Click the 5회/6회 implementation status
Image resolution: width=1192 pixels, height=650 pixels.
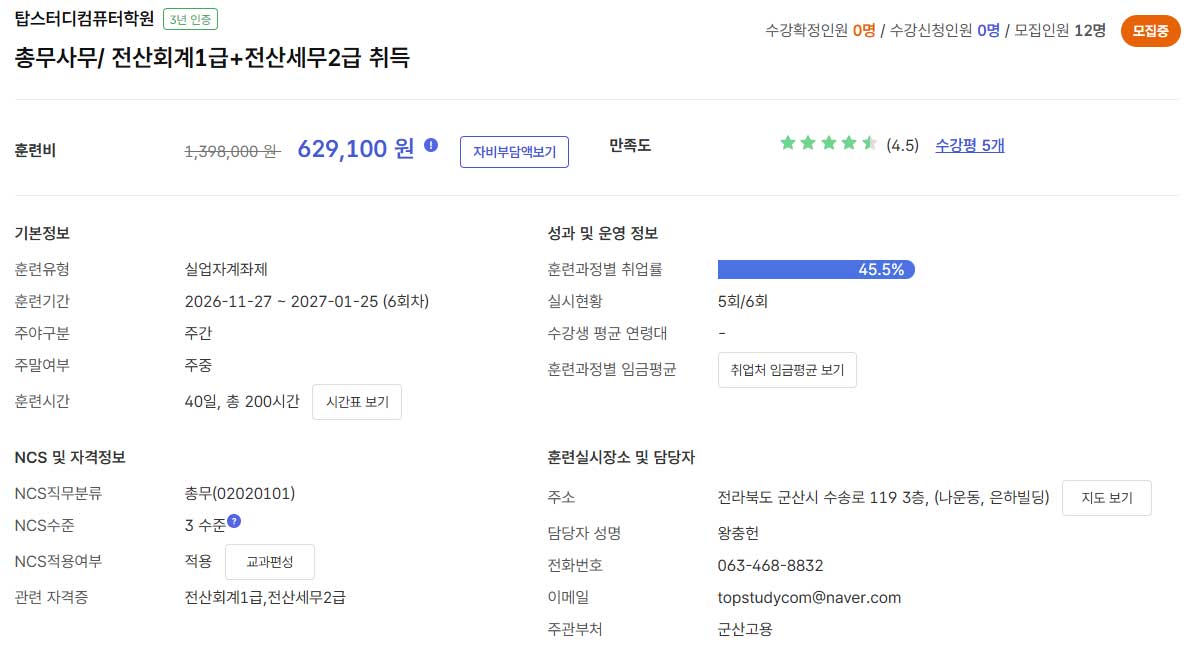(743, 301)
